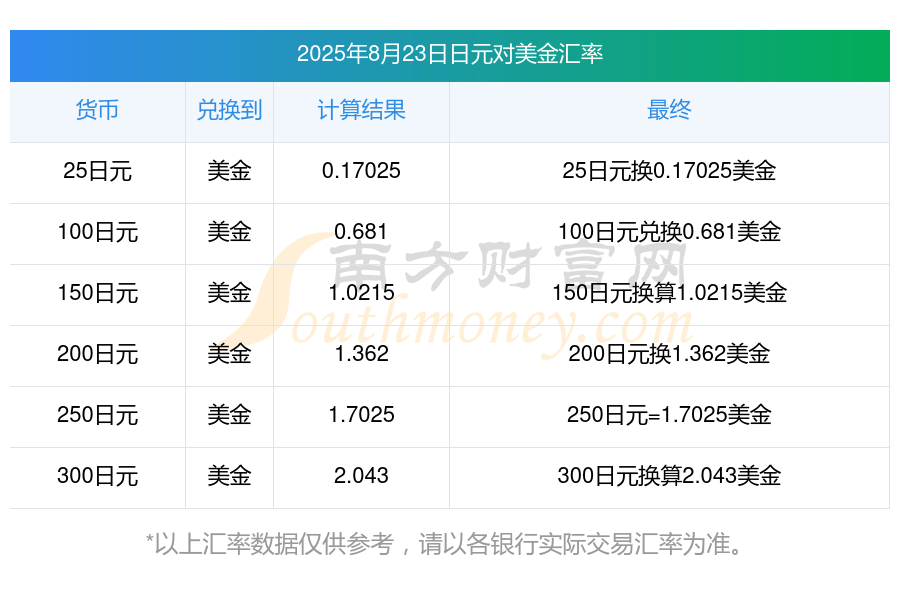
Task: Click the '200日元' cell
Action: click(x=97, y=354)
